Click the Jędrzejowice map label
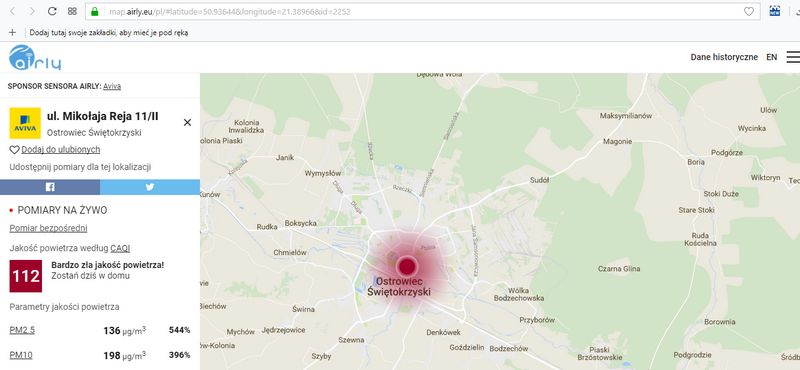This screenshot has height=370, width=800. (x=283, y=330)
